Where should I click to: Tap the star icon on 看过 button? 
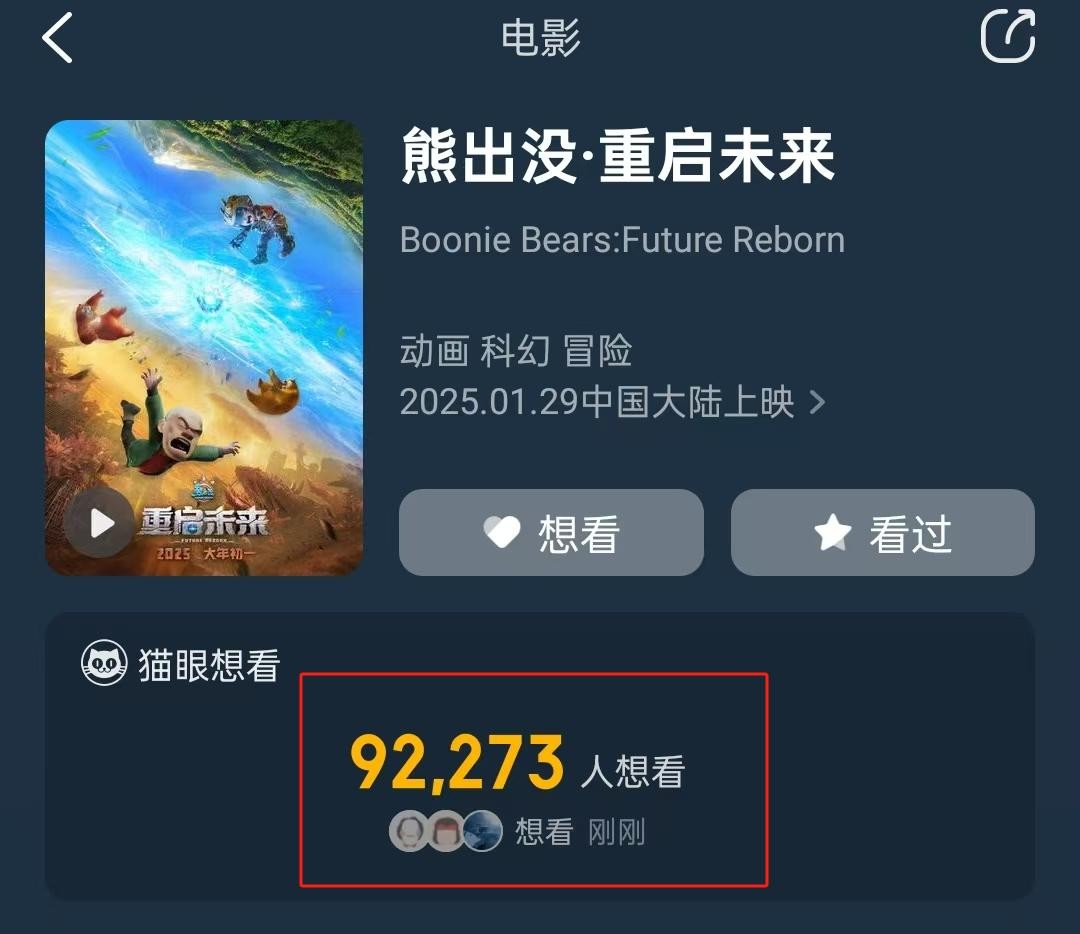(x=833, y=532)
